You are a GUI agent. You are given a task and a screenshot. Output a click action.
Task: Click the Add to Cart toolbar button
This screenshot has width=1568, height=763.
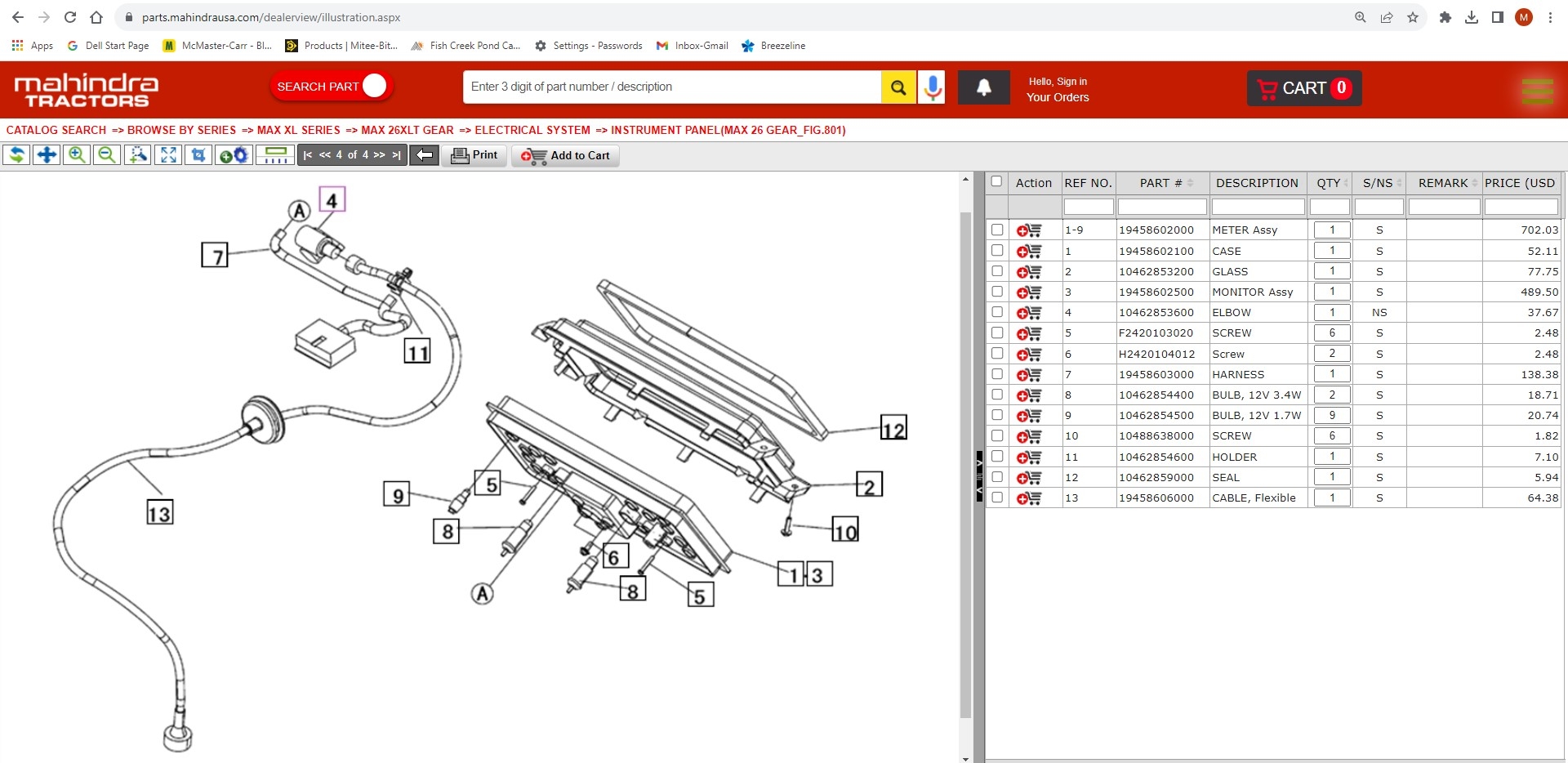(x=565, y=155)
